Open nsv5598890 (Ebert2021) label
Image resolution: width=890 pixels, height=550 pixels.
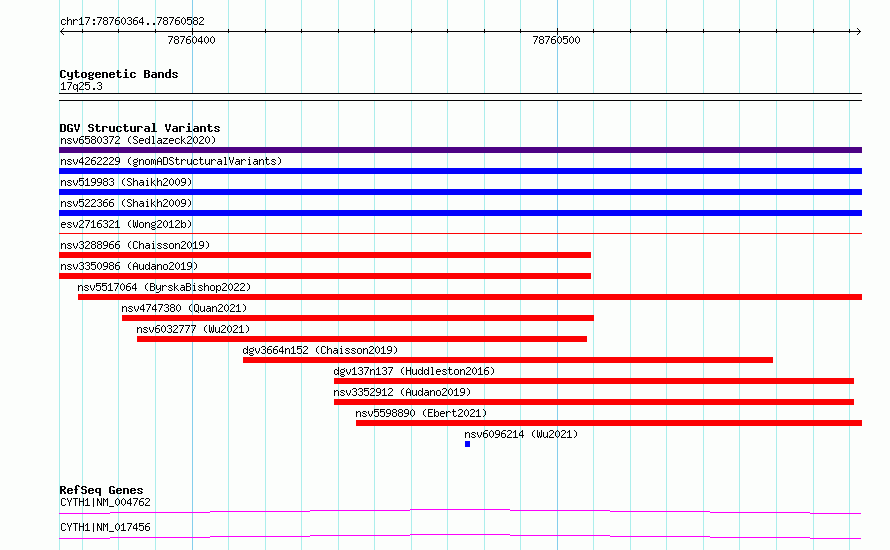tap(421, 413)
